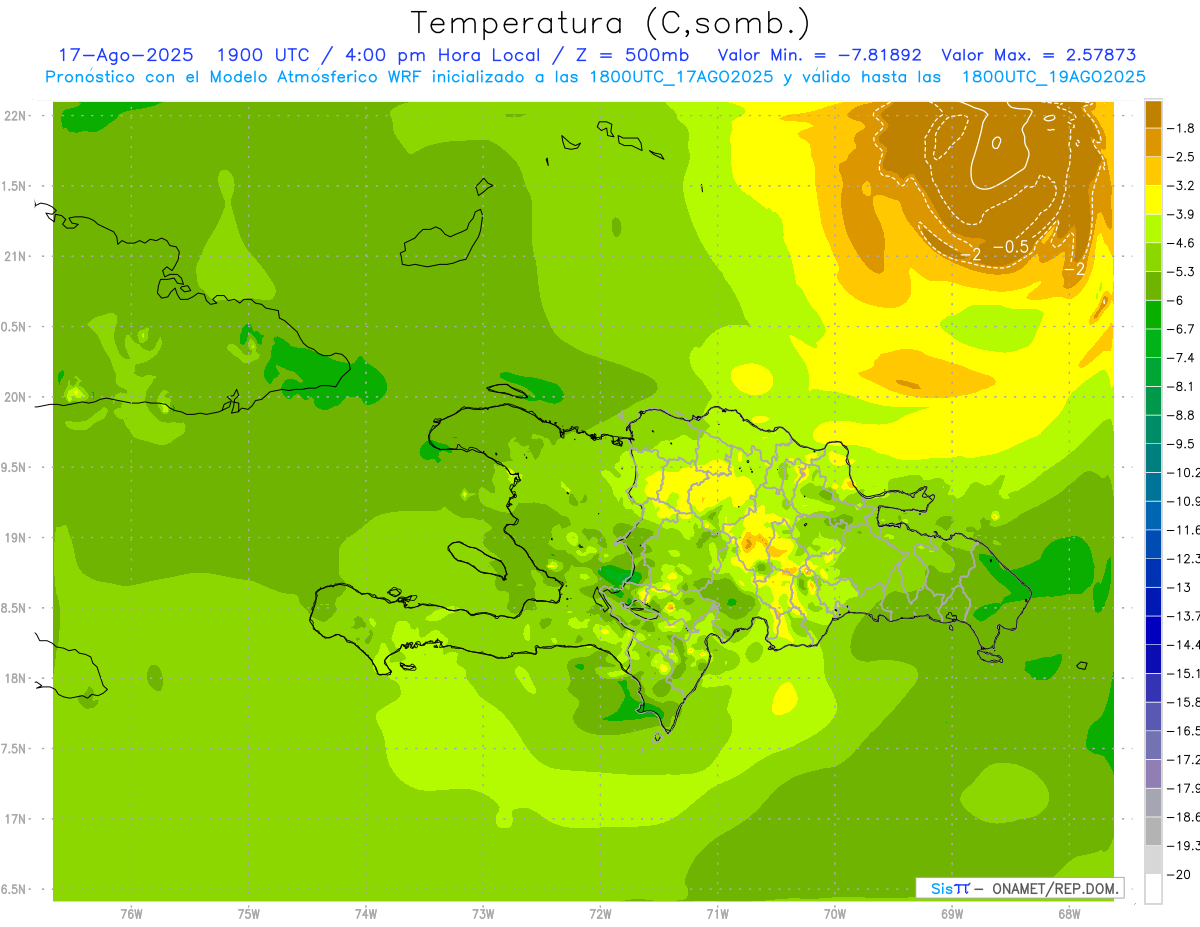Click the "71W" longitude axis label
Screen dimensions: 1200x927
pos(717,914)
